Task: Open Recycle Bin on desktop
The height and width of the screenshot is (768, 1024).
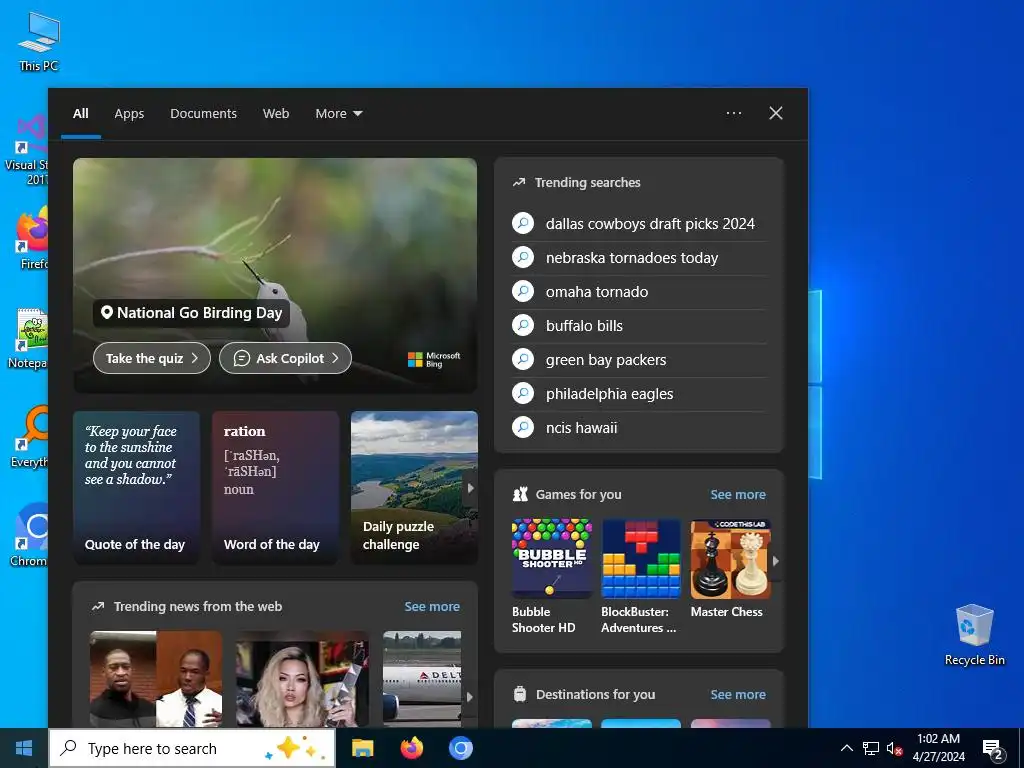Action: 974,635
